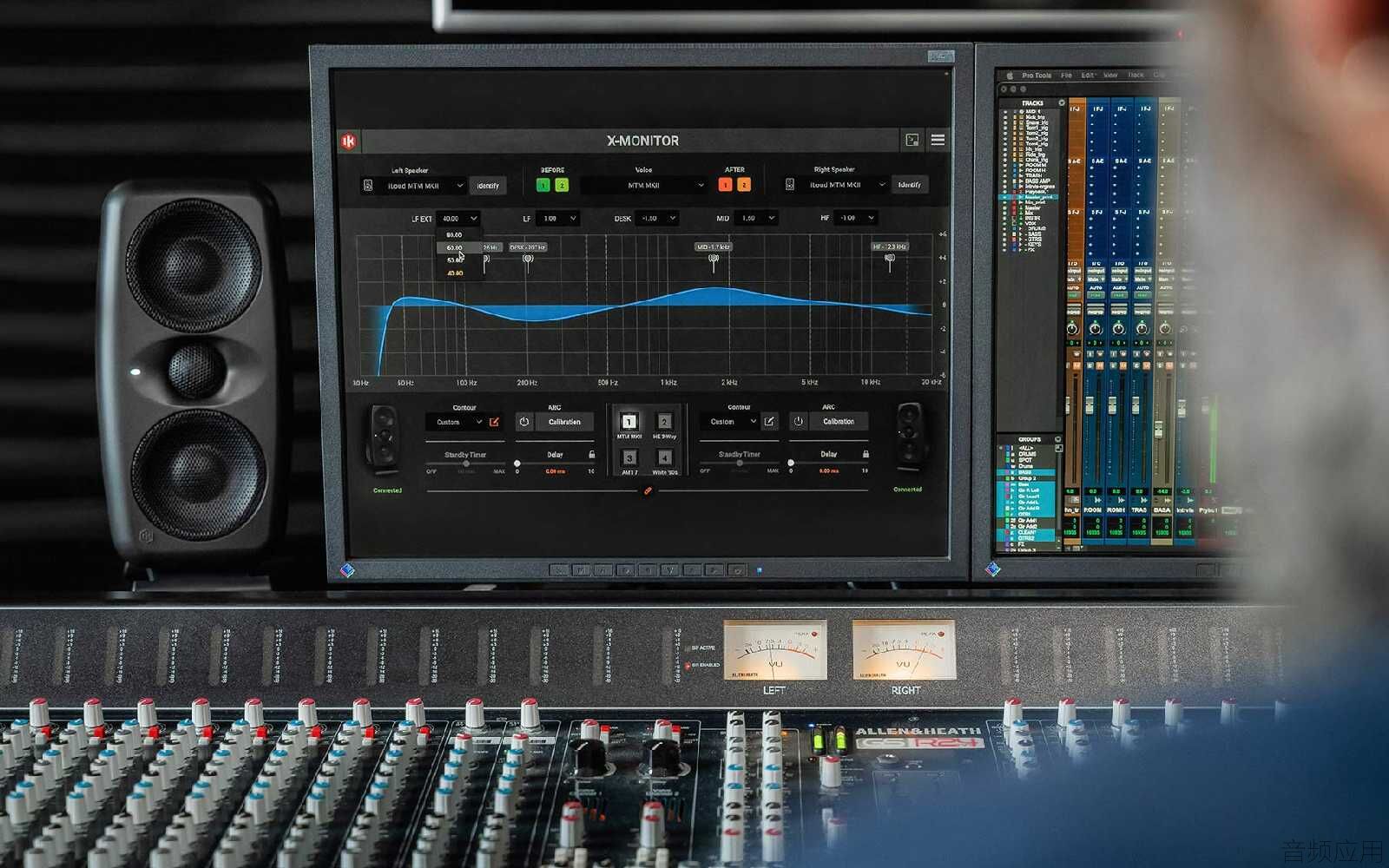This screenshot has width=1389, height=868.
Task: Click the right speaker Identify button
Action: click(x=909, y=185)
